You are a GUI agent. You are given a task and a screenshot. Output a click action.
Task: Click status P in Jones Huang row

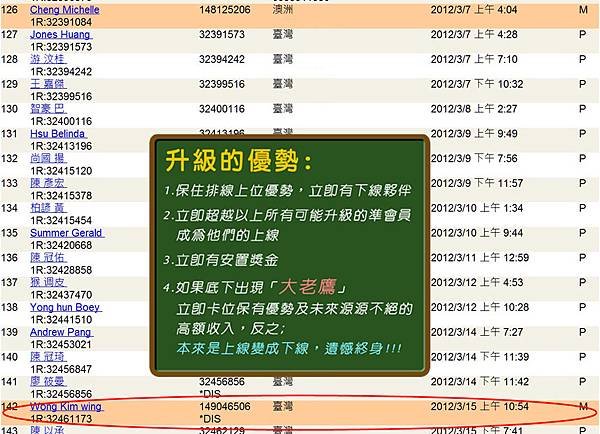582,34
